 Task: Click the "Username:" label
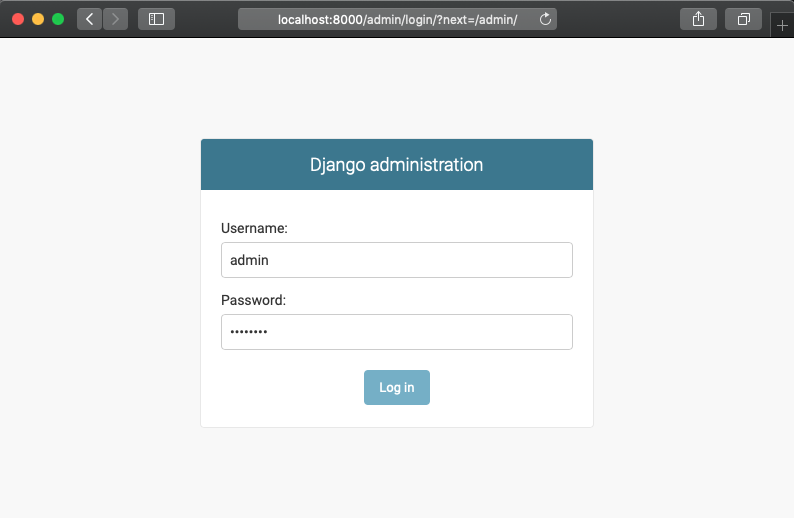[254, 229]
